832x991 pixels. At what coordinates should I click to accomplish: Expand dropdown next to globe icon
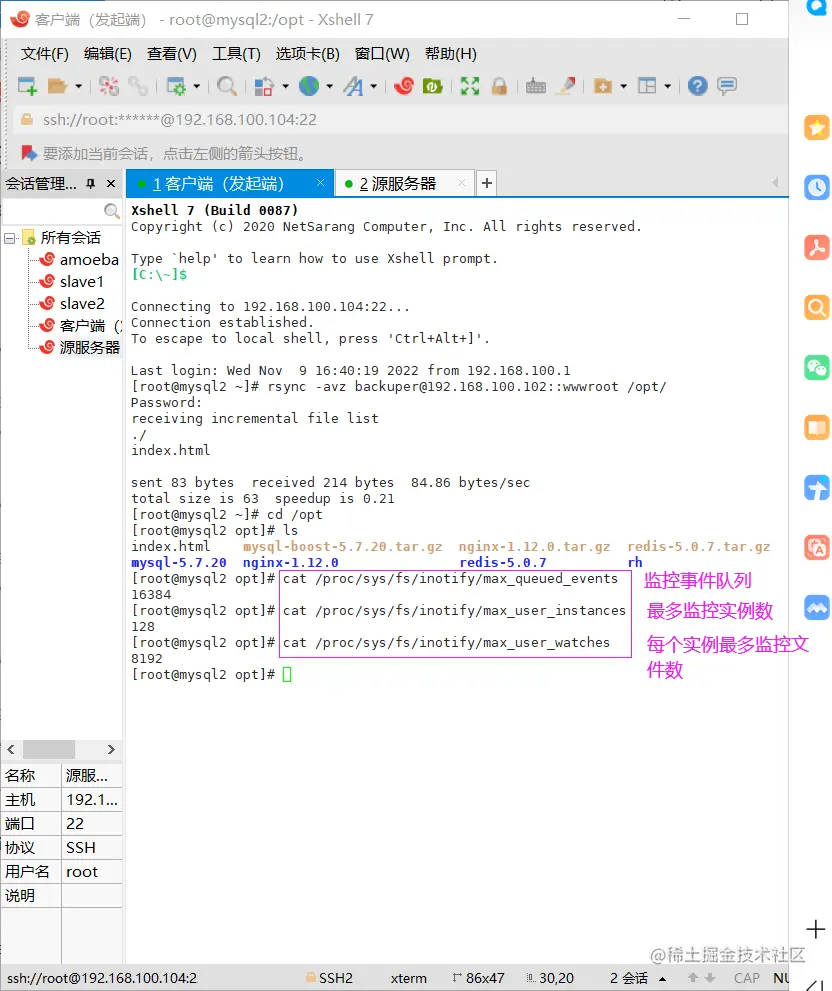click(x=329, y=86)
